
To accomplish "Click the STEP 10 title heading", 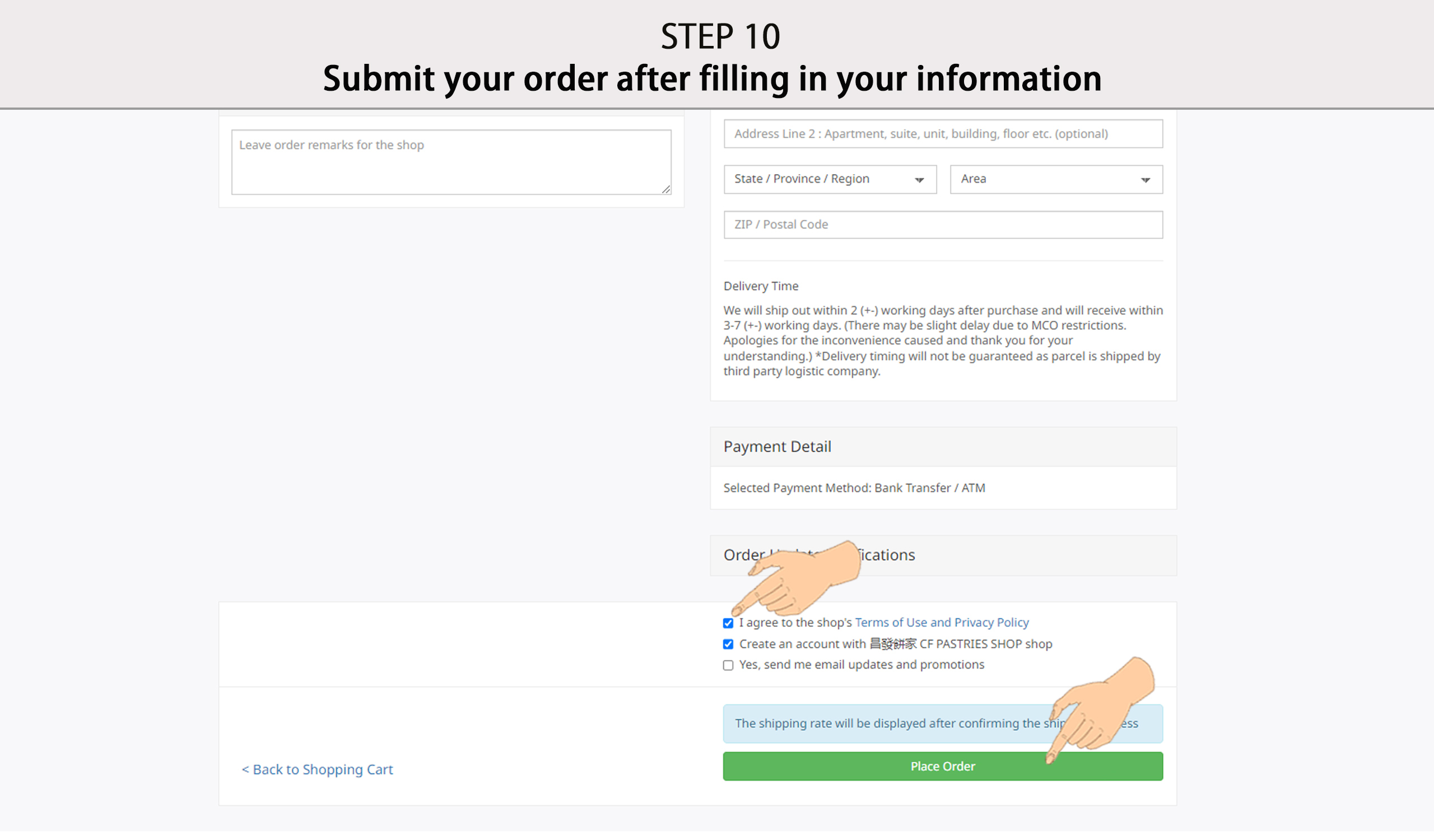I will 720,37.
